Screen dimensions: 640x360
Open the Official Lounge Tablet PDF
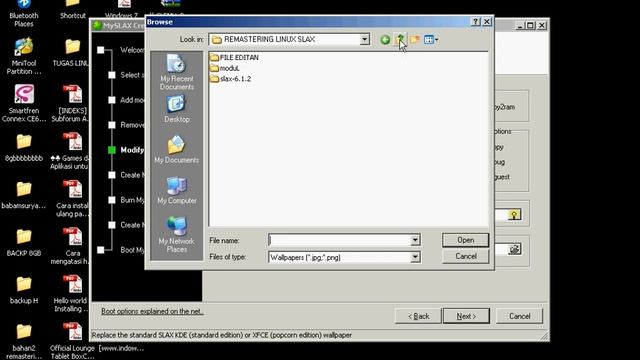pos(73,341)
